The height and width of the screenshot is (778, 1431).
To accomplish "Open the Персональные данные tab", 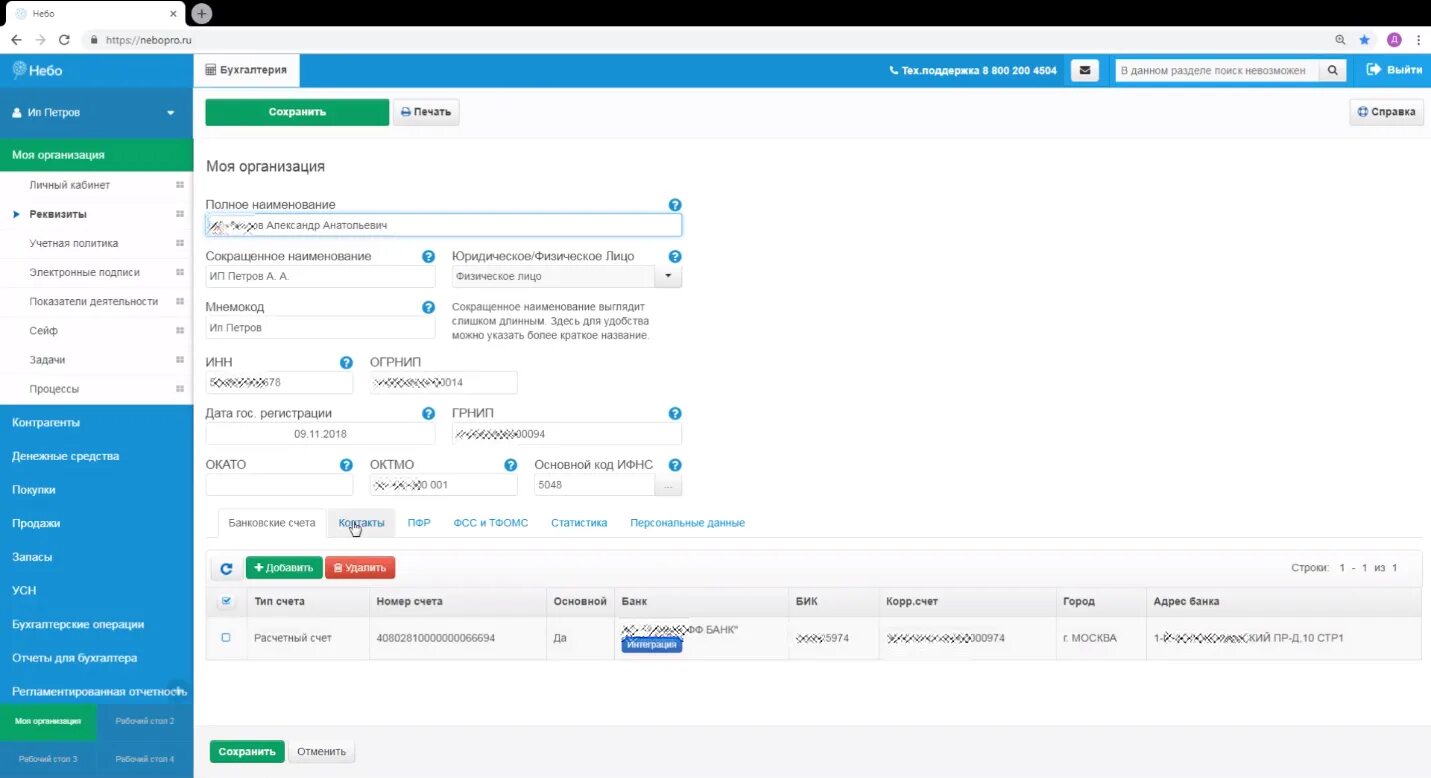I will click(687, 522).
